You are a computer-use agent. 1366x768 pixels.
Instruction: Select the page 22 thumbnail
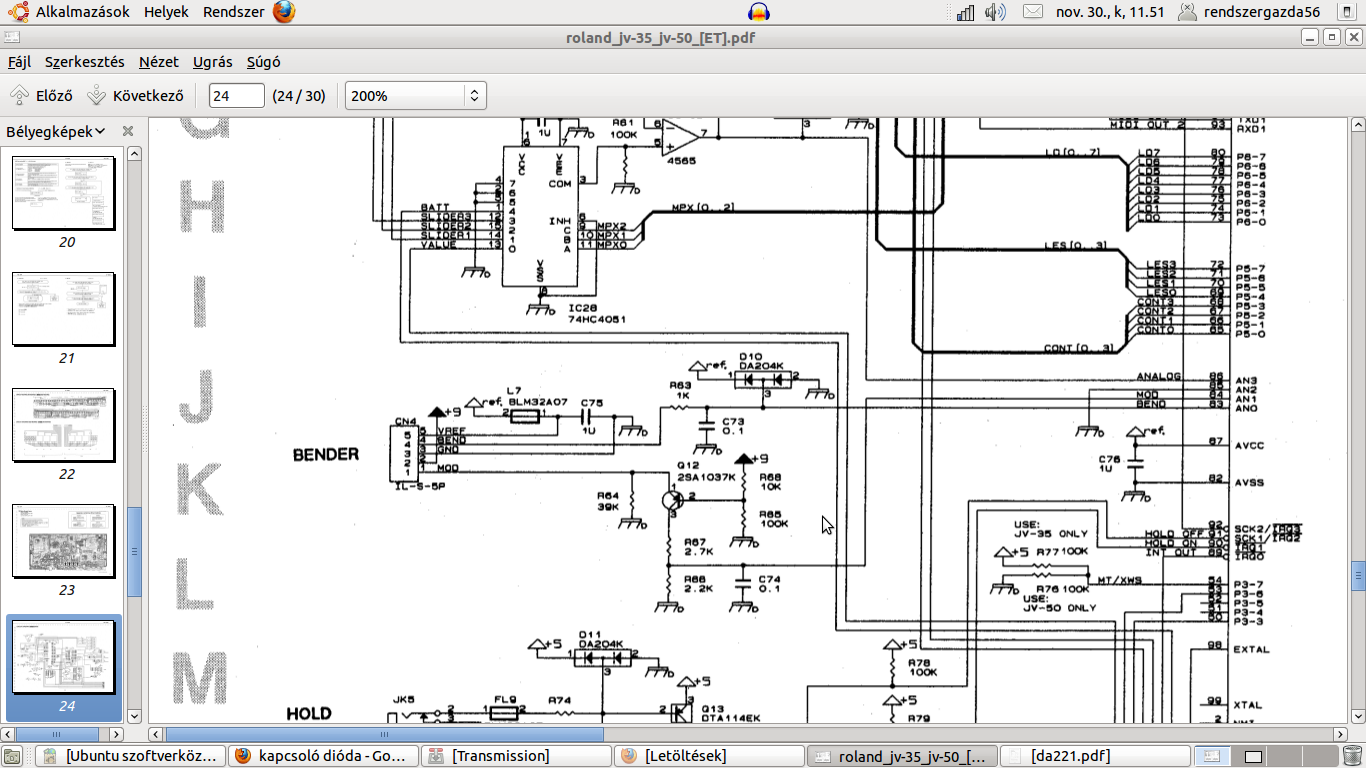64,425
